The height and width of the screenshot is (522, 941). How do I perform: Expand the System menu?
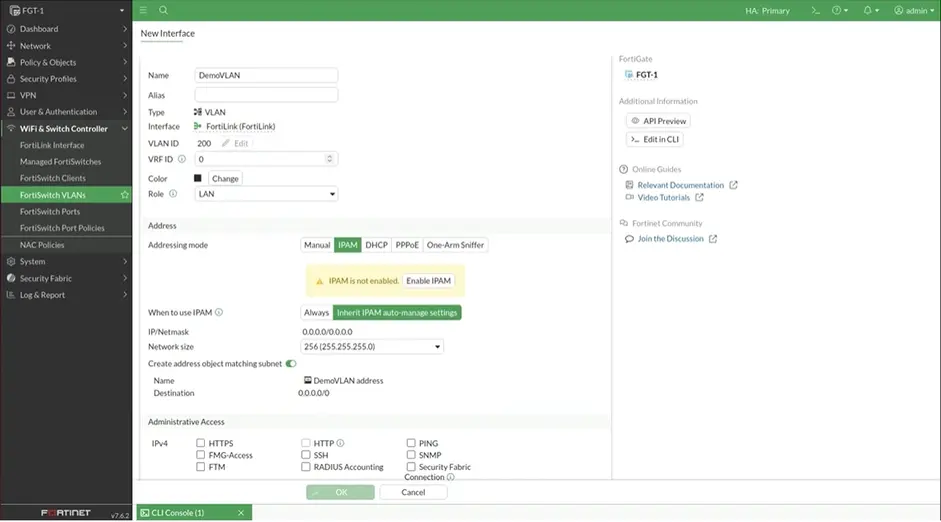click(x=125, y=262)
